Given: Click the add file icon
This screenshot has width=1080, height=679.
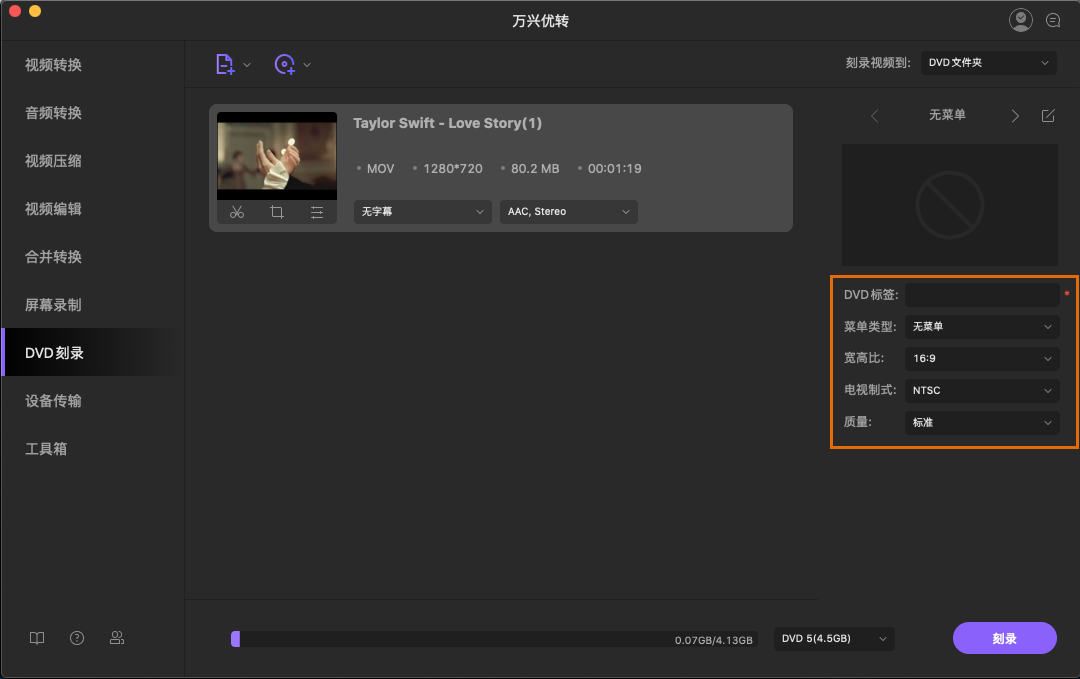Looking at the screenshot, I should click(226, 64).
